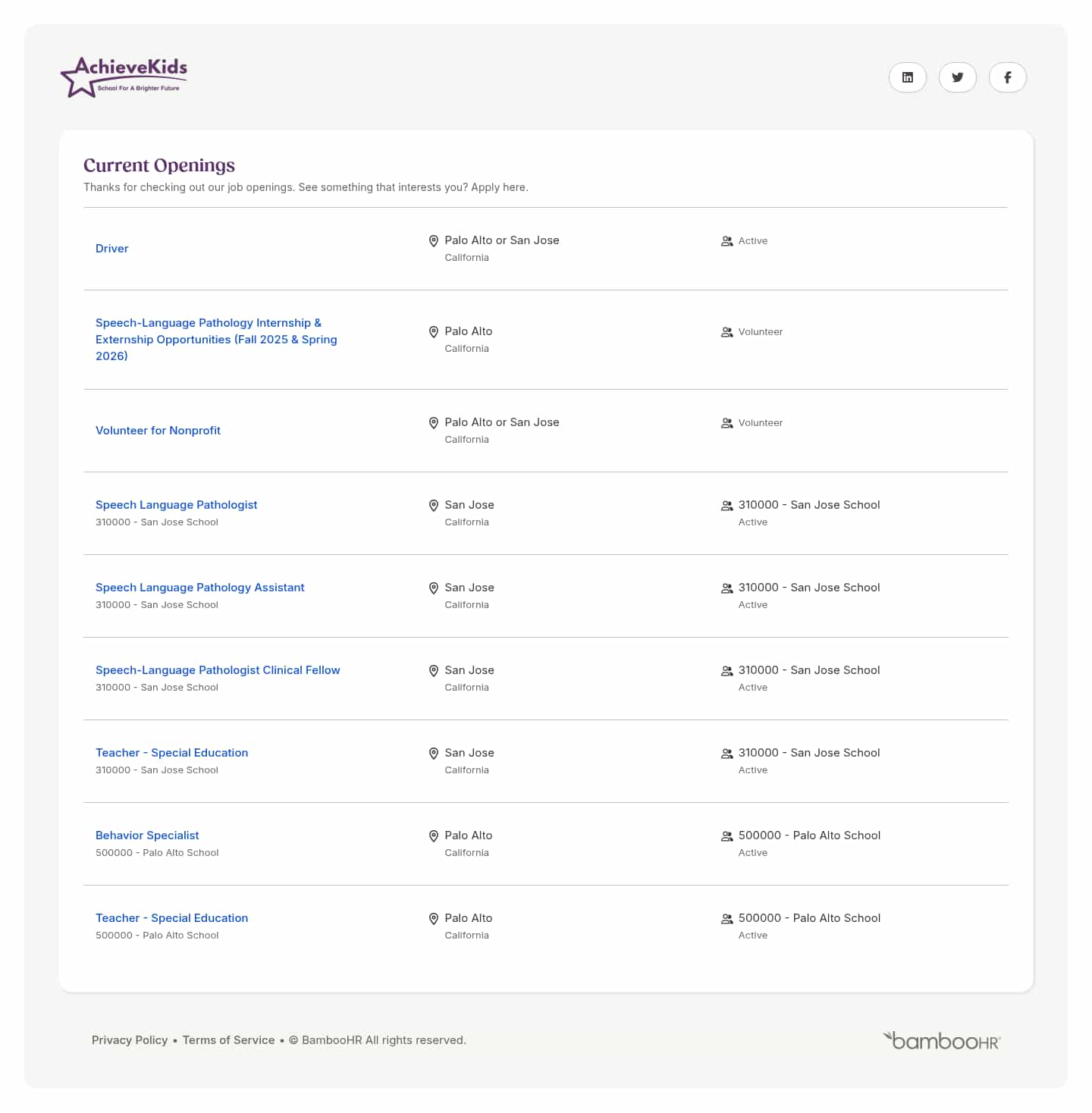This screenshot has height=1113, width=1092.
Task: Open Speech Language Pathology Assistant job
Action: 199,588
